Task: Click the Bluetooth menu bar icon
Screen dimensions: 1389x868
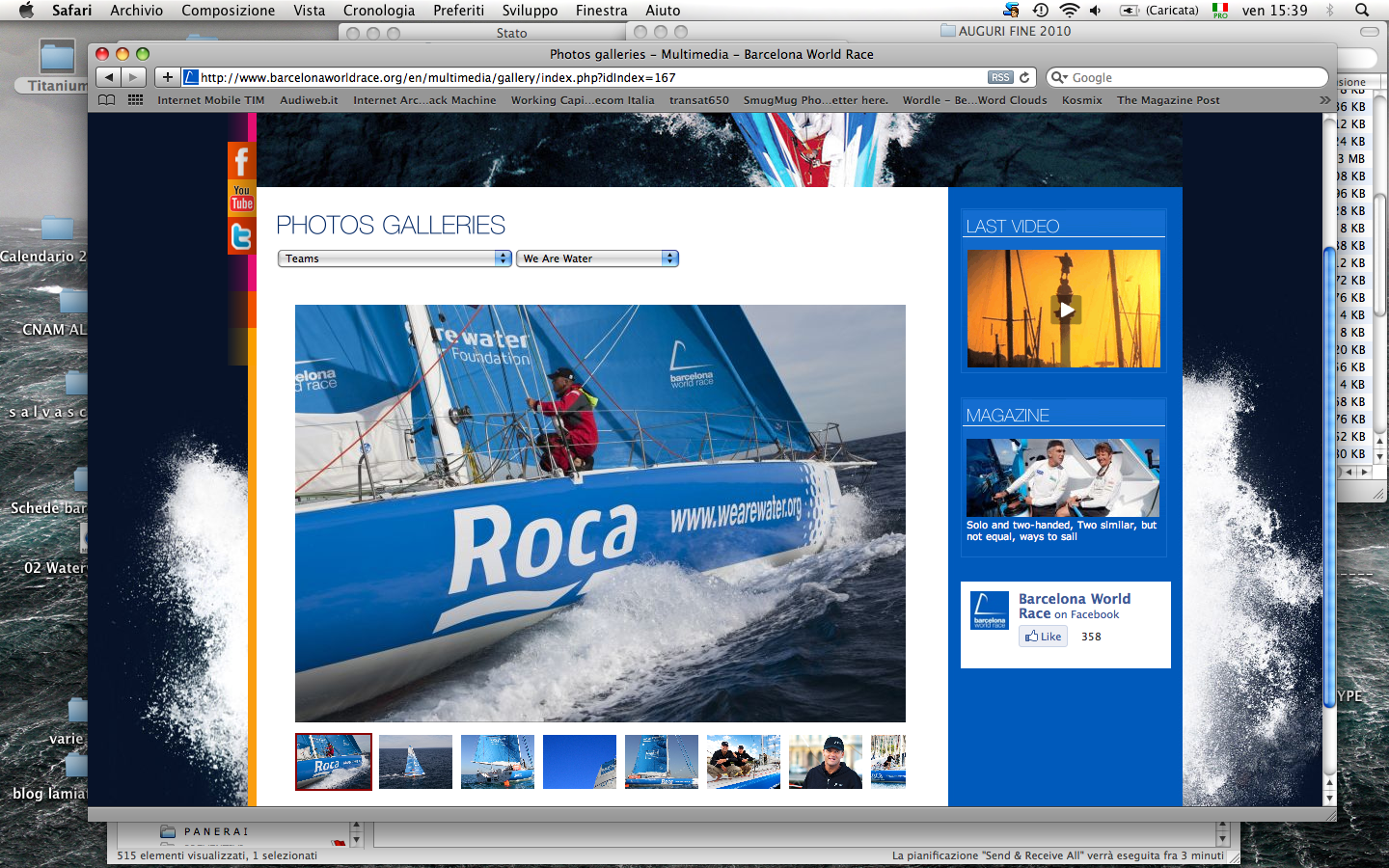Action: (x=1330, y=10)
